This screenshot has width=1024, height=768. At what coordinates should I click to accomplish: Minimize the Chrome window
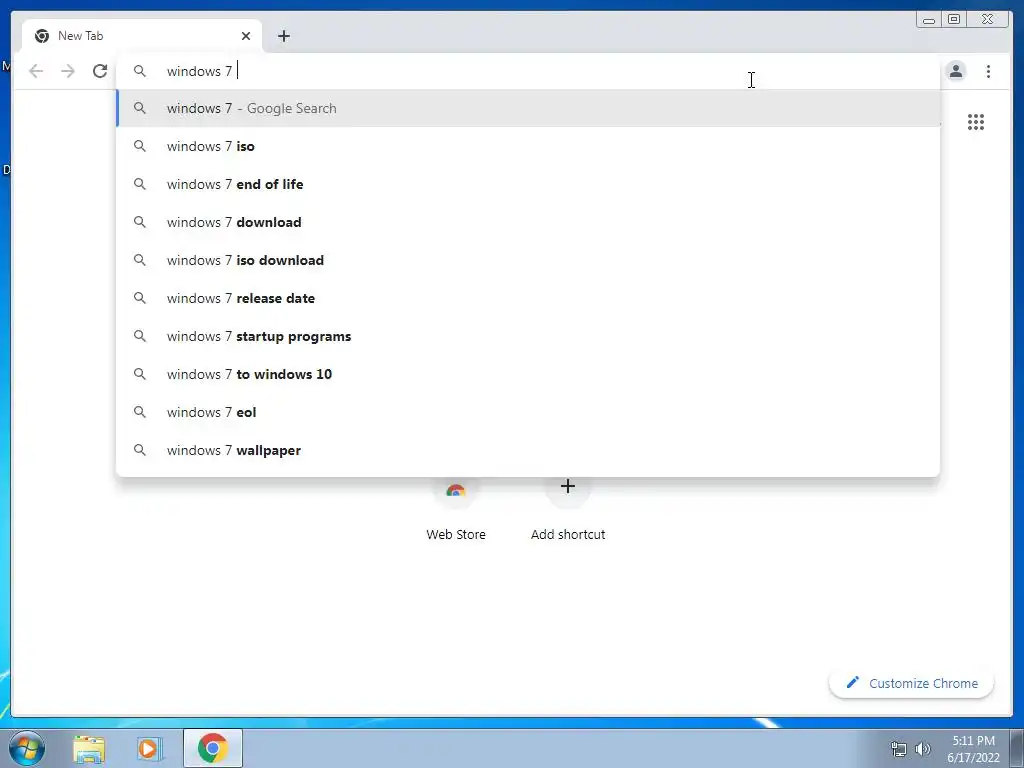coord(928,20)
